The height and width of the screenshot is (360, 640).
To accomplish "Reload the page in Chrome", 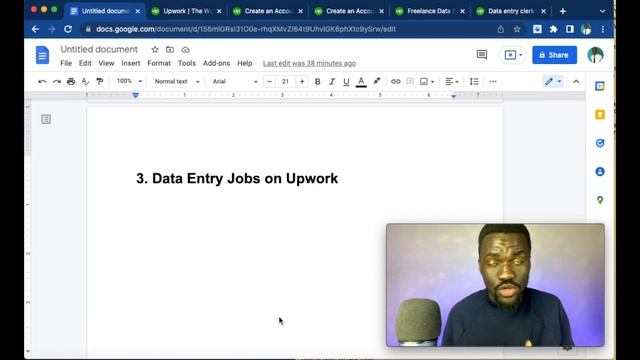I will [x=68, y=29].
